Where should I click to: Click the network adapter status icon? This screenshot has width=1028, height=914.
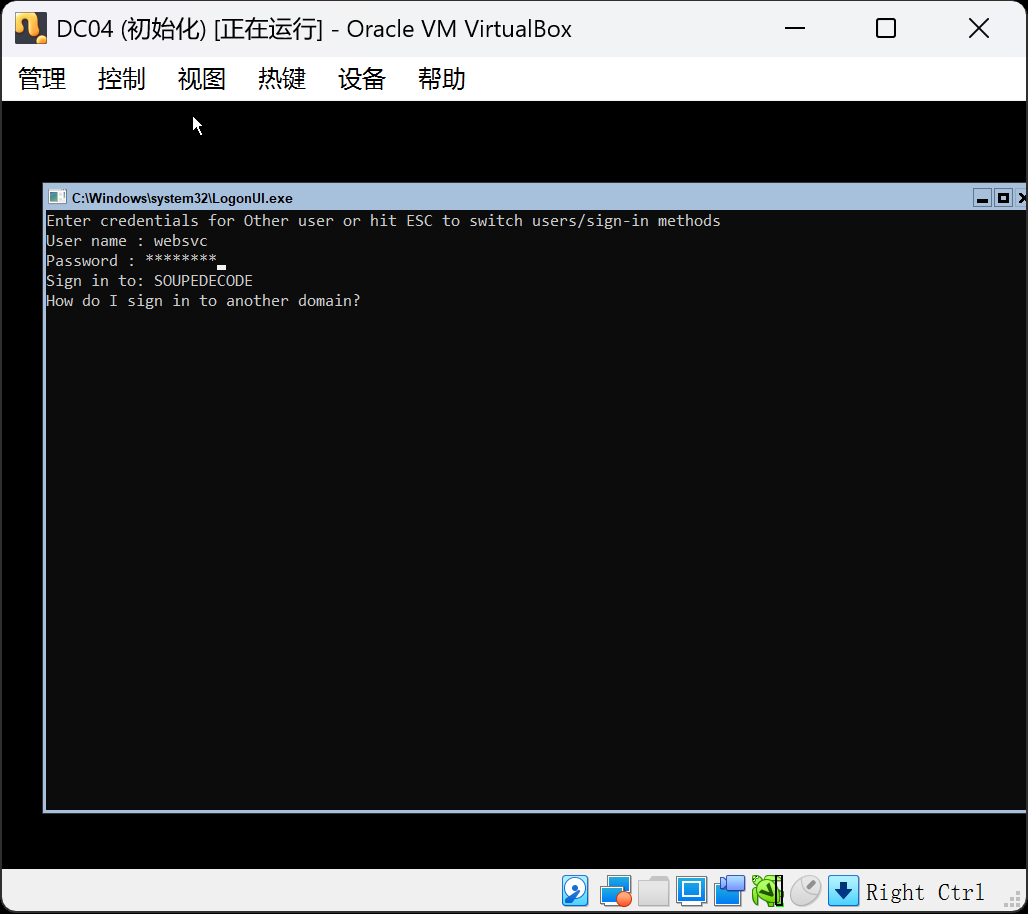(615, 890)
